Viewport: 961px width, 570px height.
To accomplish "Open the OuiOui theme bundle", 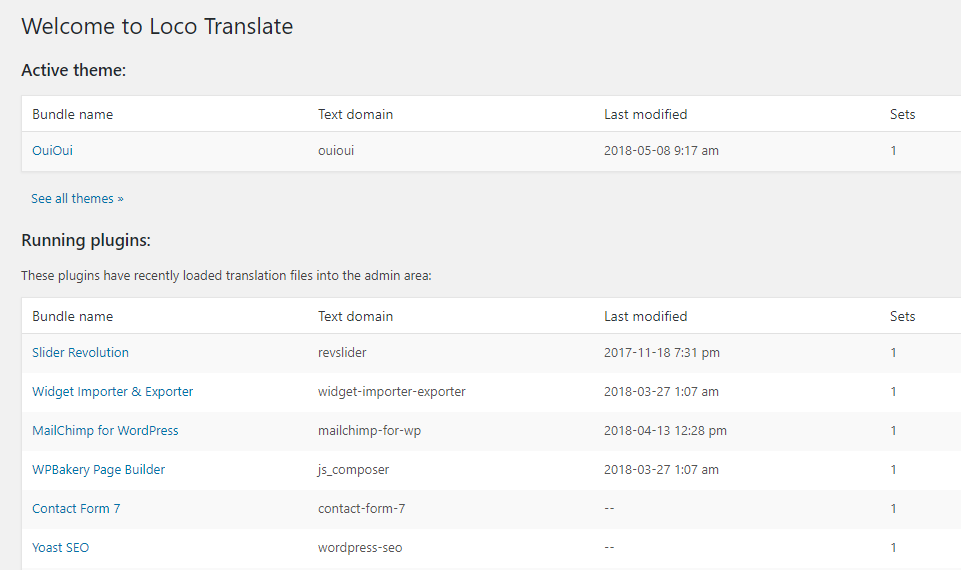I will [52, 151].
